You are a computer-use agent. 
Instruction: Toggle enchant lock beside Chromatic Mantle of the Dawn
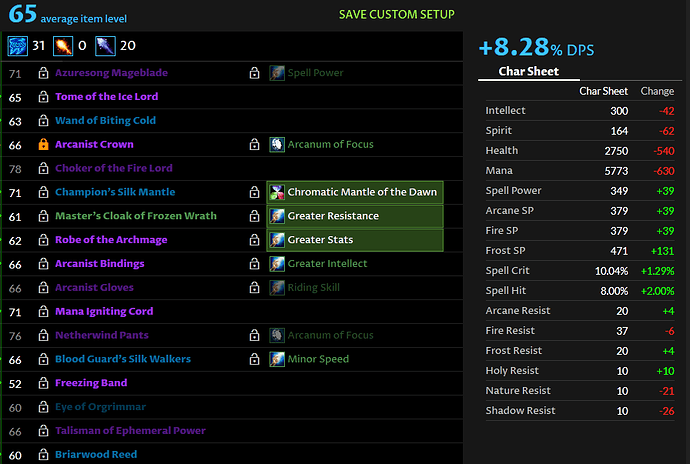coord(254,192)
